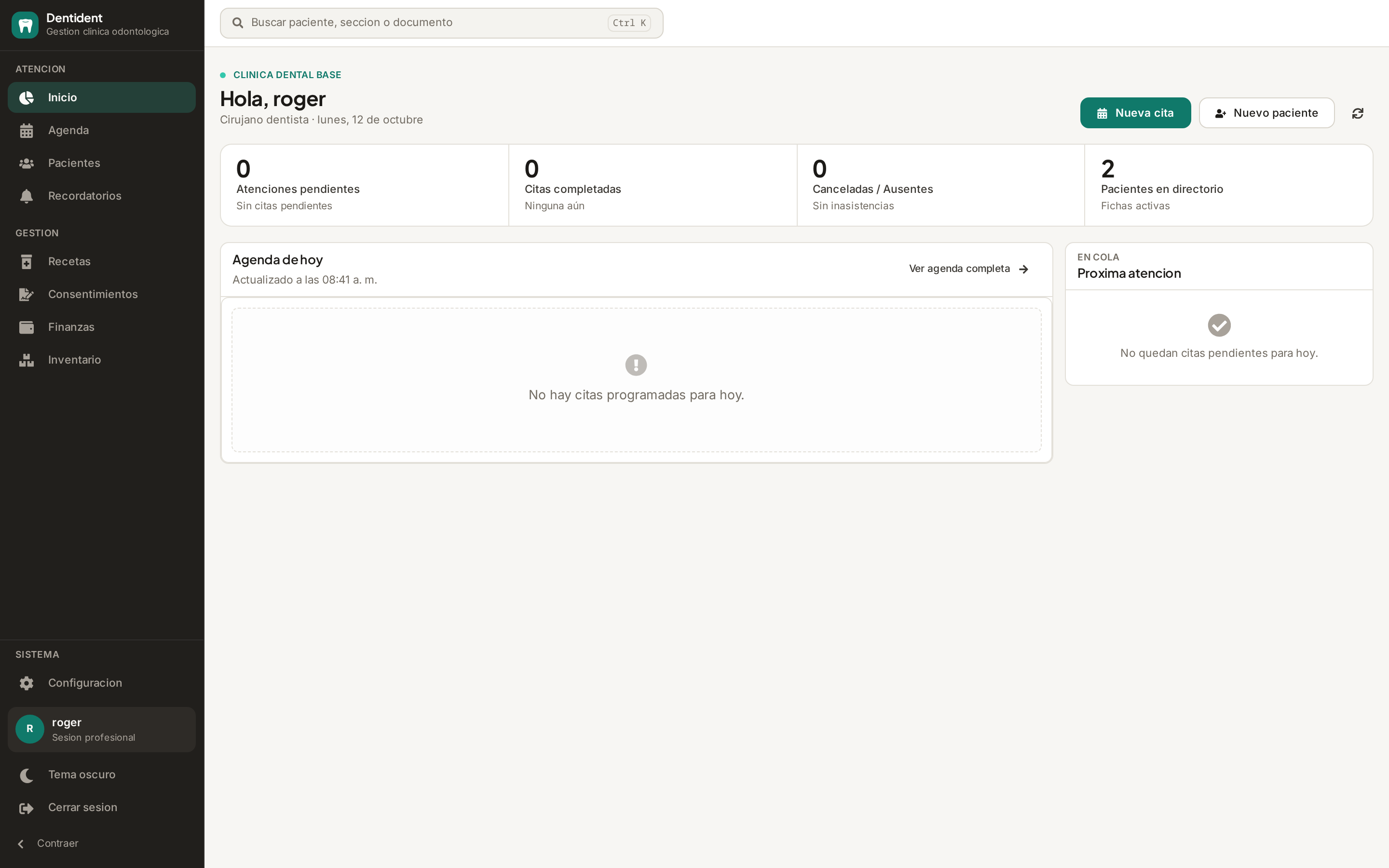Add a Nuevo paciente
Image resolution: width=1389 pixels, height=868 pixels.
coord(1266,113)
